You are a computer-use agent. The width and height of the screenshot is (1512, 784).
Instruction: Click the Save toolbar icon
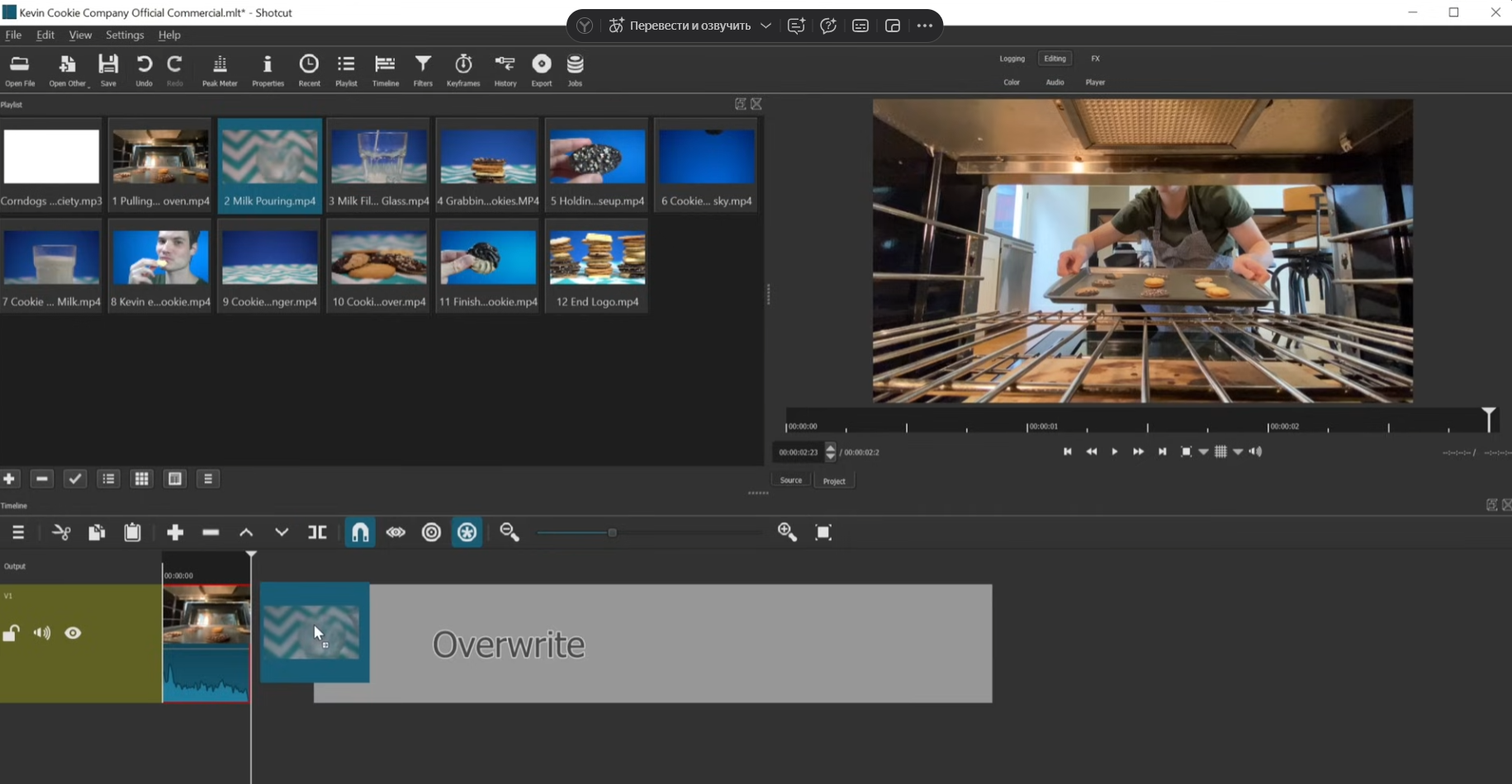point(108,70)
